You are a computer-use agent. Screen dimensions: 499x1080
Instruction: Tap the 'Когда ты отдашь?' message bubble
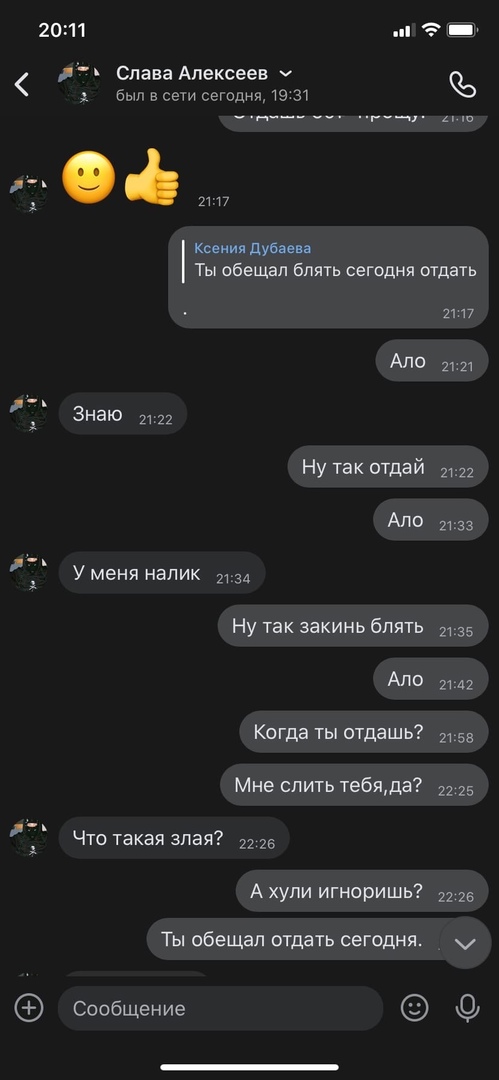tap(364, 732)
